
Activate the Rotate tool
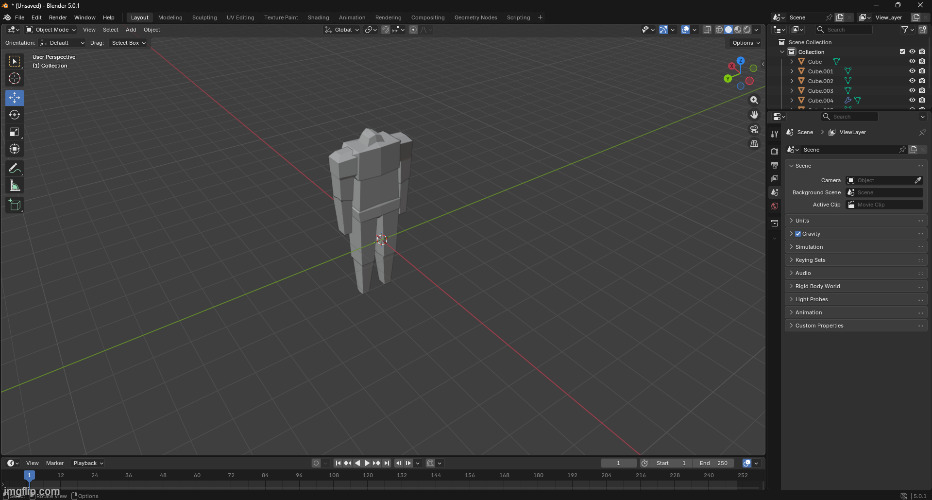tap(14, 115)
